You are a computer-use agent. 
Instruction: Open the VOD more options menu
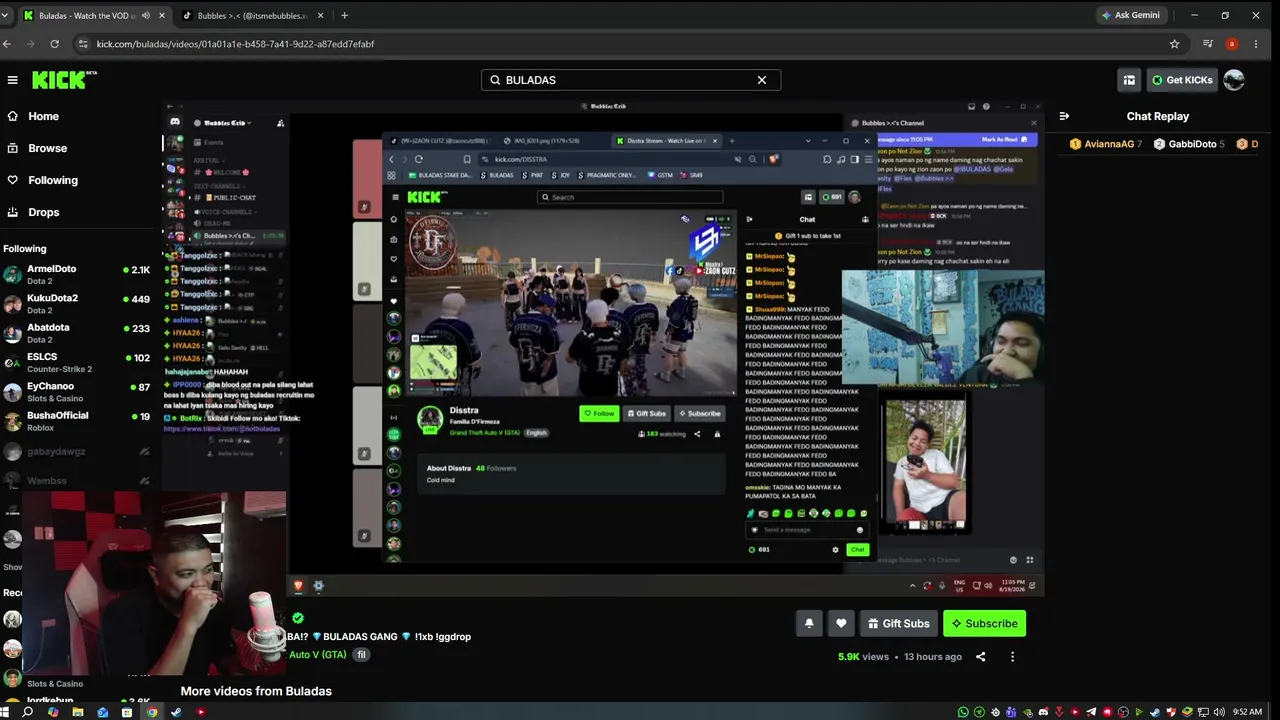tap(1012, 657)
